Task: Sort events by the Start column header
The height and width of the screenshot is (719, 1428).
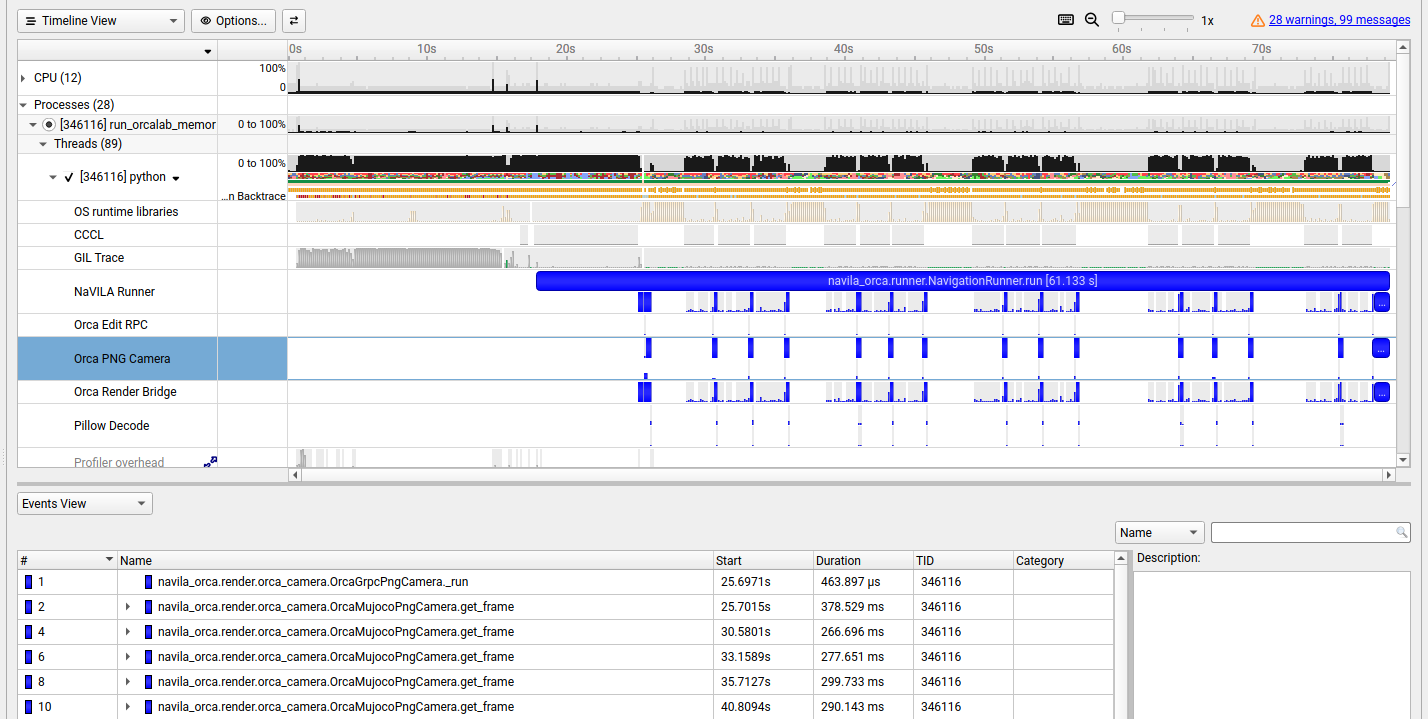Action: (763, 560)
